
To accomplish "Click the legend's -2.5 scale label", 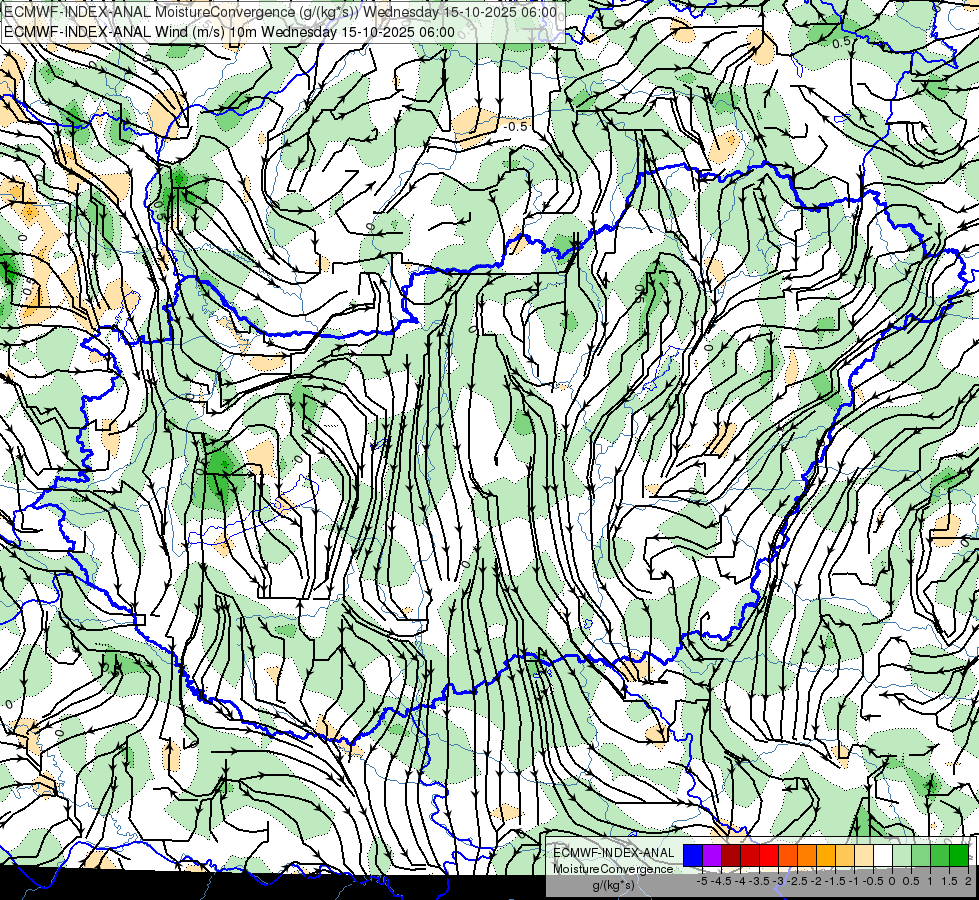I will [x=795, y=881].
